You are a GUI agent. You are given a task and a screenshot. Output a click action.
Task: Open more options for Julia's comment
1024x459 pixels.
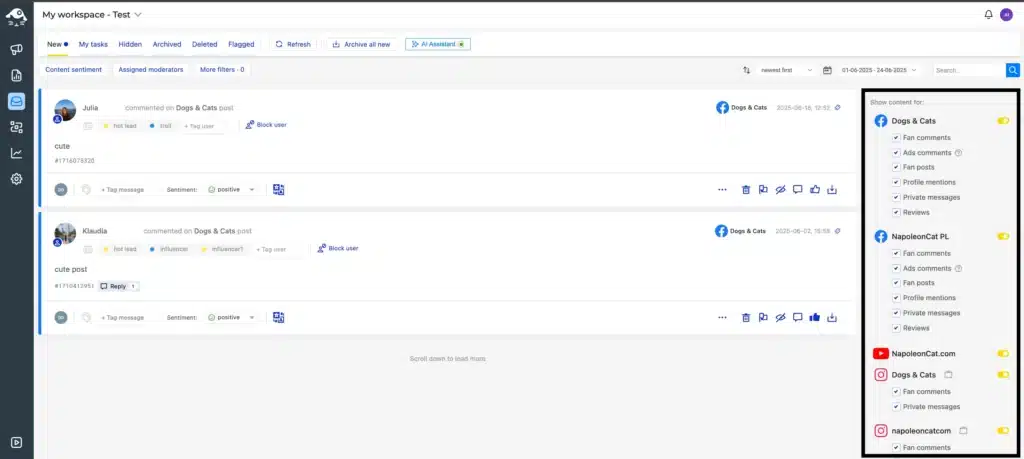722,190
